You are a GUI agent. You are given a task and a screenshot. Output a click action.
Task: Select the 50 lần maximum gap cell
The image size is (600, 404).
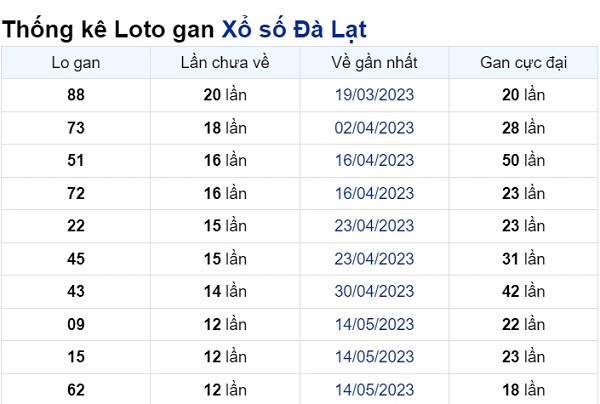523,160
